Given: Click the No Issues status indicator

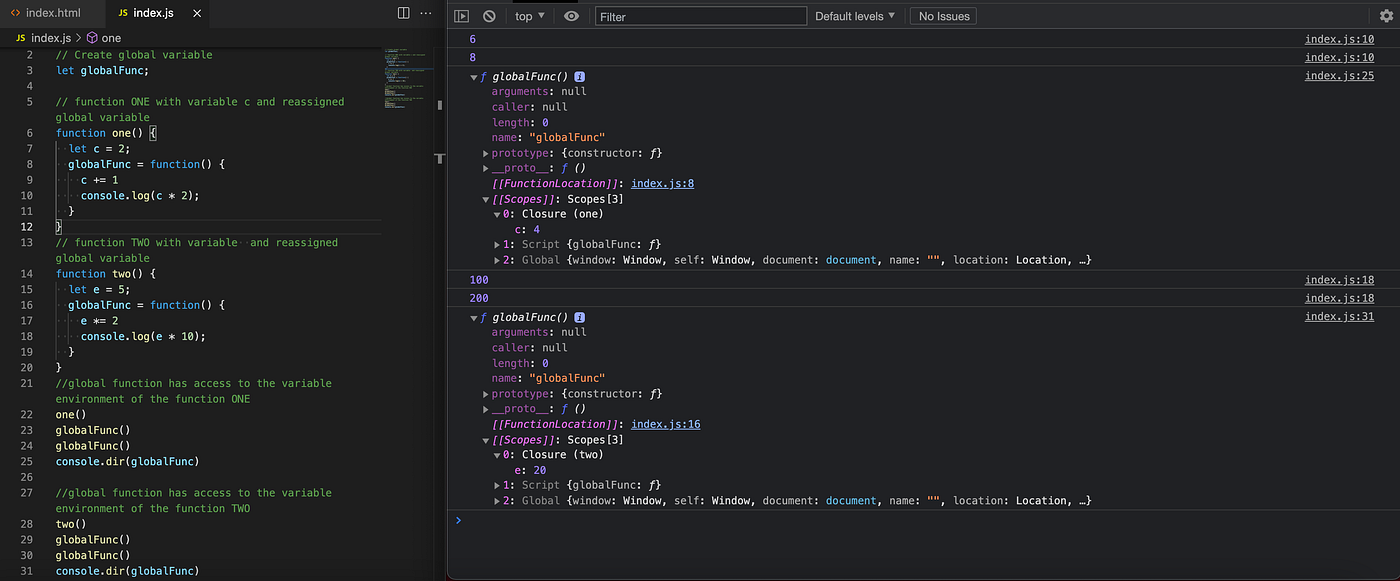Looking at the screenshot, I should click(x=941, y=15).
